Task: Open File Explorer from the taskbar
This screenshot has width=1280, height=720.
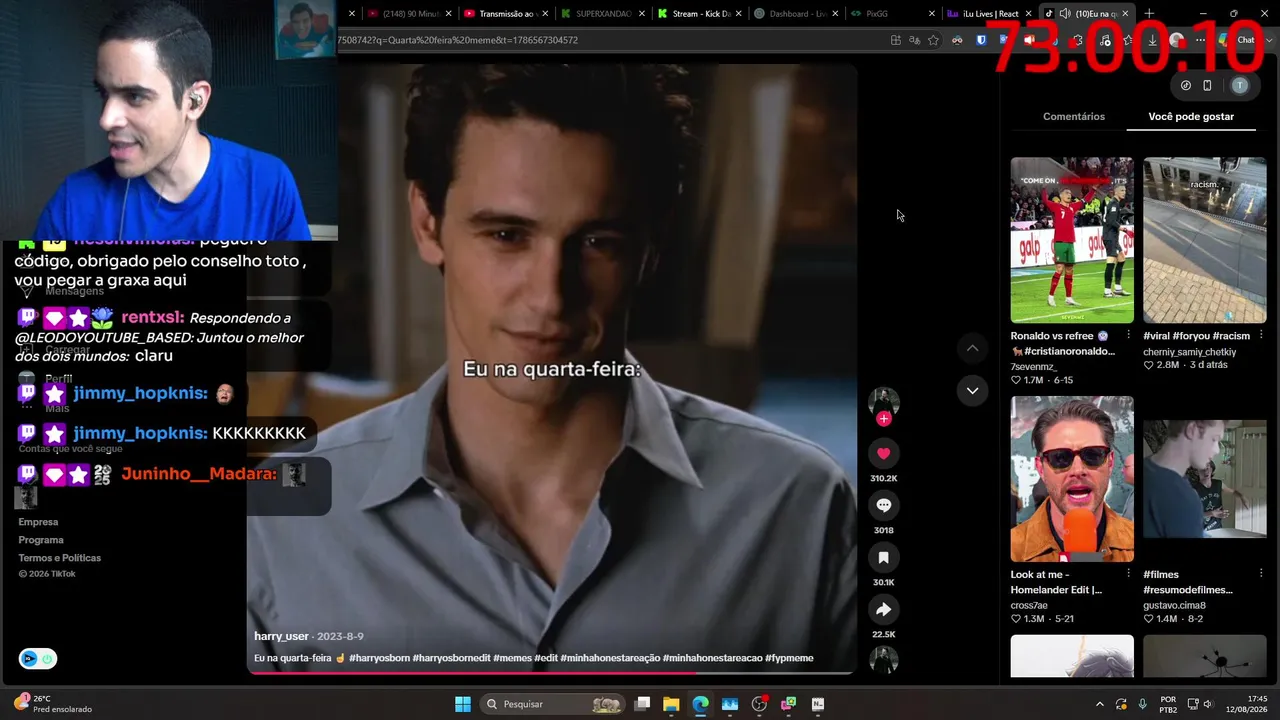Action: [671, 704]
